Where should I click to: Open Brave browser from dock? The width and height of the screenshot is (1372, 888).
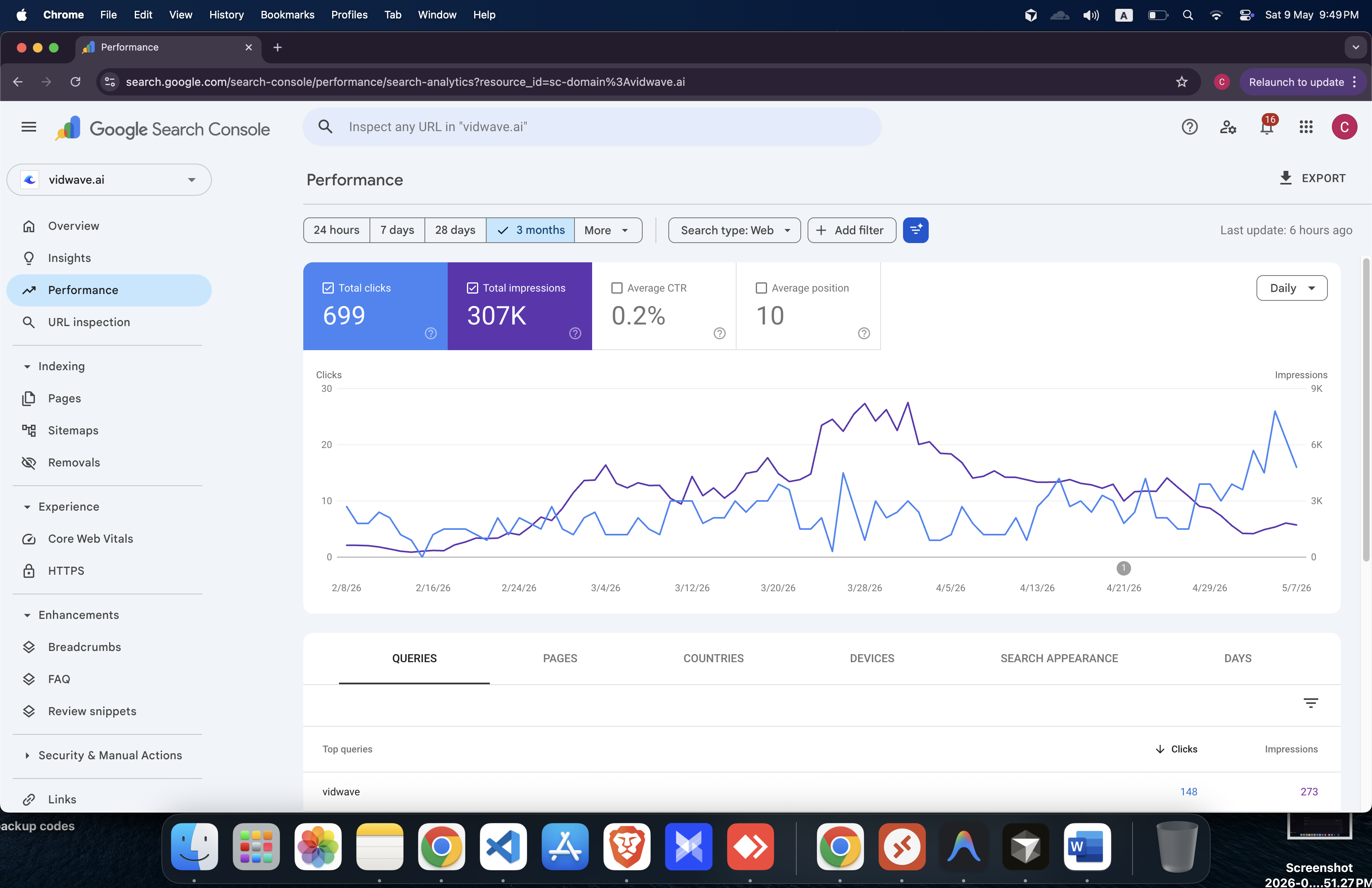tap(627, 847)
